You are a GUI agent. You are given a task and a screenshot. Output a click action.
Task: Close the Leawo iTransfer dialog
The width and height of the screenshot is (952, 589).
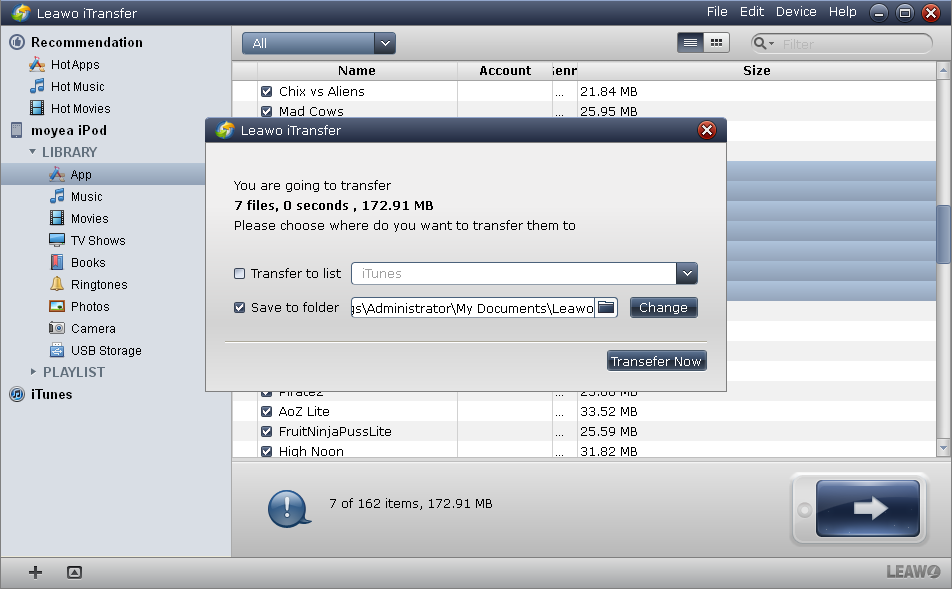pyautogui.click(x=707, y=130)
